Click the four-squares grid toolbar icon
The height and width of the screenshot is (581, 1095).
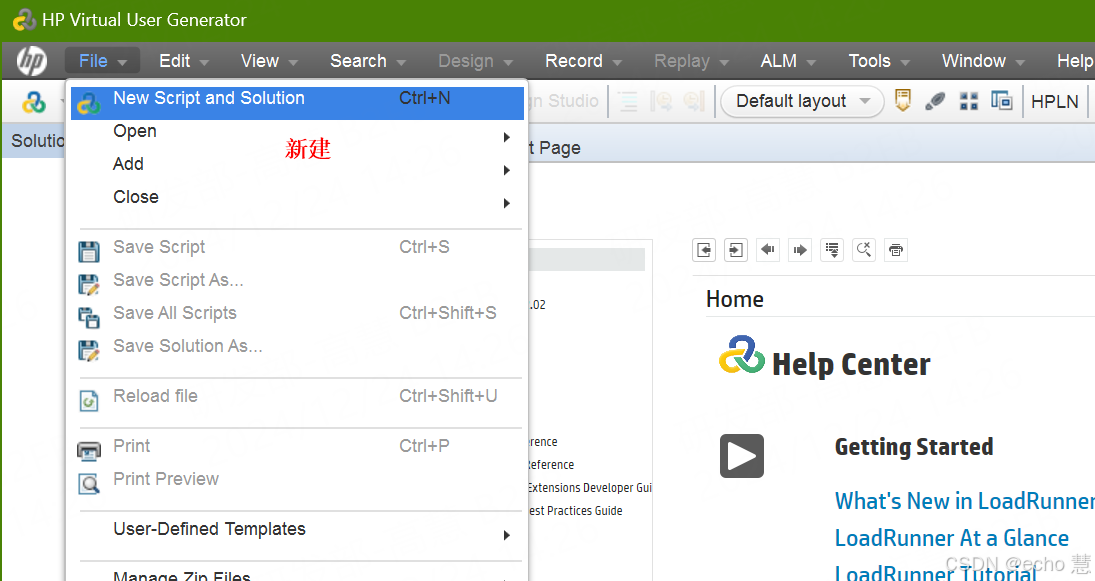click(x=969, y=101)
